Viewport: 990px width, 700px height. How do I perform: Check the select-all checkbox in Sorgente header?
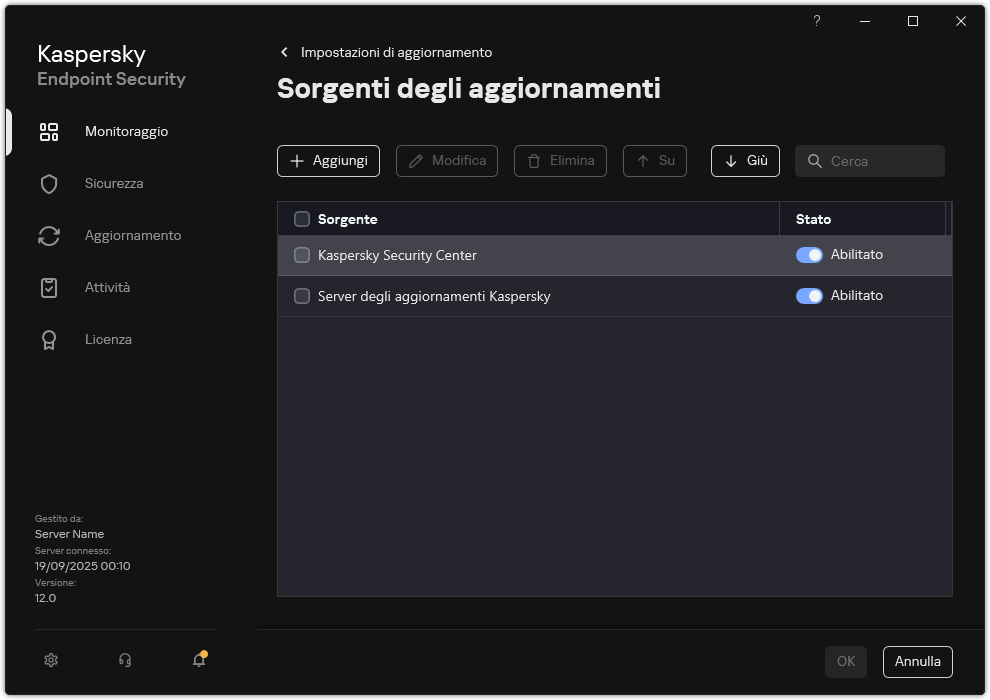(x=301, y=219)
